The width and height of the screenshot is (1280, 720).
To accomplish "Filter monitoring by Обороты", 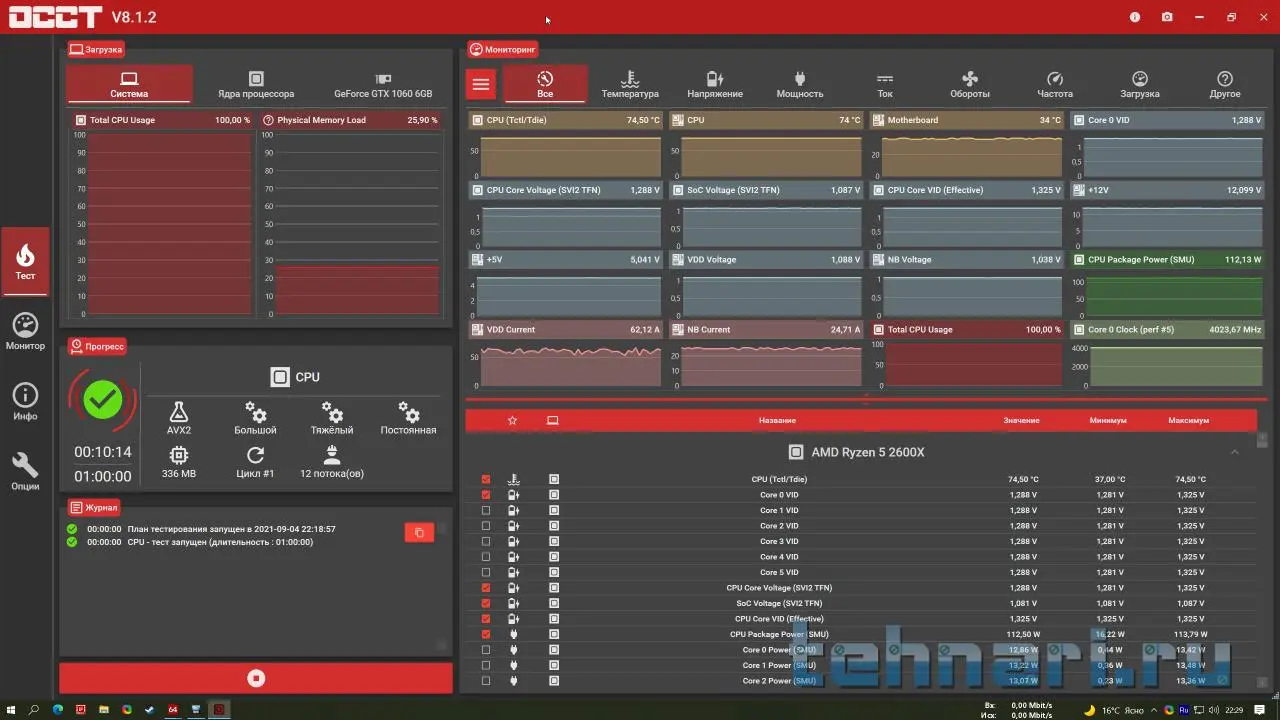I will tap(970, 84).
